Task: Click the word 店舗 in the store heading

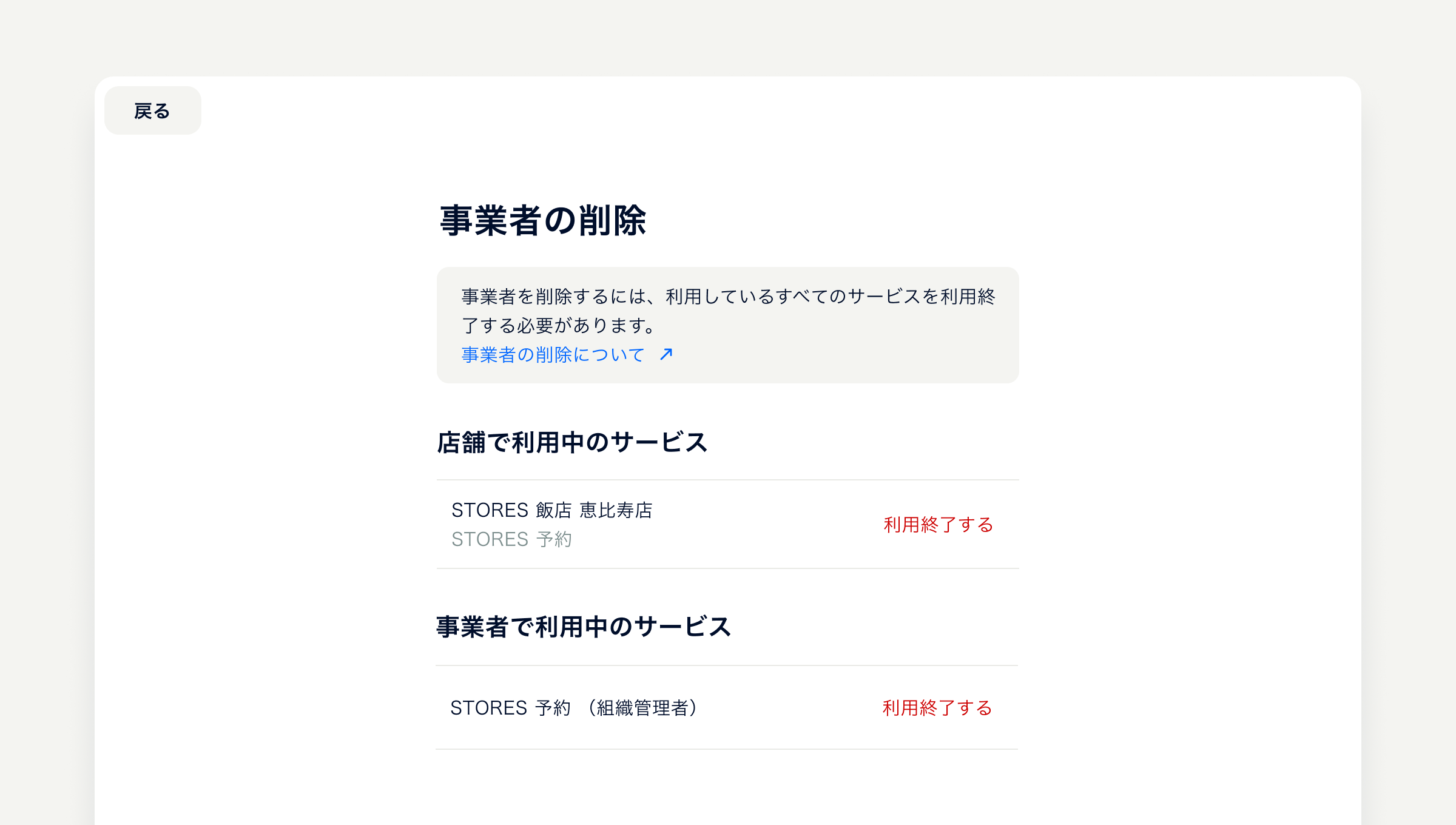Action: pos(461,442)
